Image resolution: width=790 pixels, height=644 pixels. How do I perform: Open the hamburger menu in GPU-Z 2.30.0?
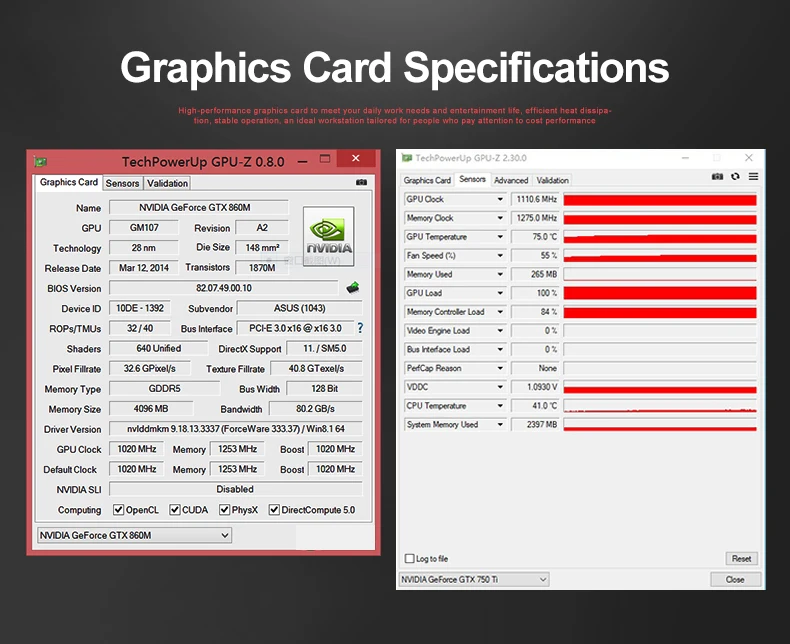coord(753,176)
